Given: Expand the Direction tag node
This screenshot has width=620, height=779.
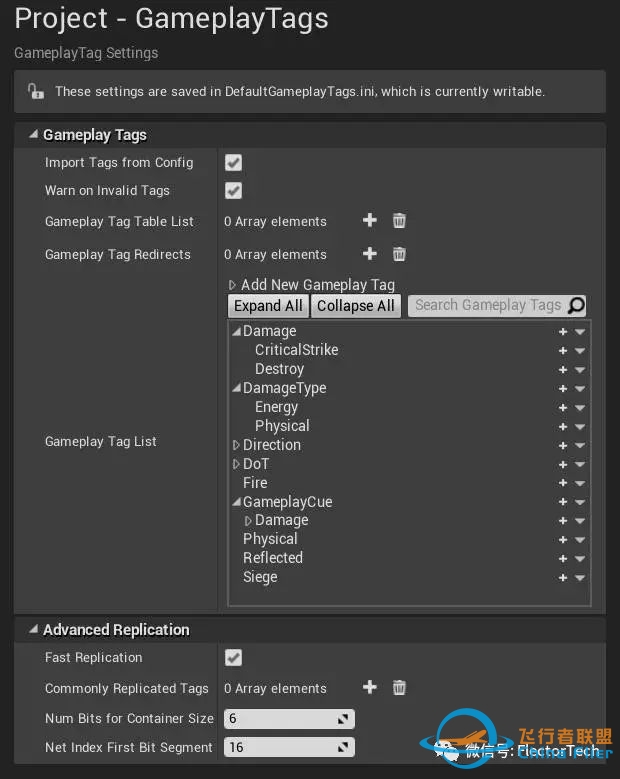Looking at the screenshot, I should (x=236, y=445).
